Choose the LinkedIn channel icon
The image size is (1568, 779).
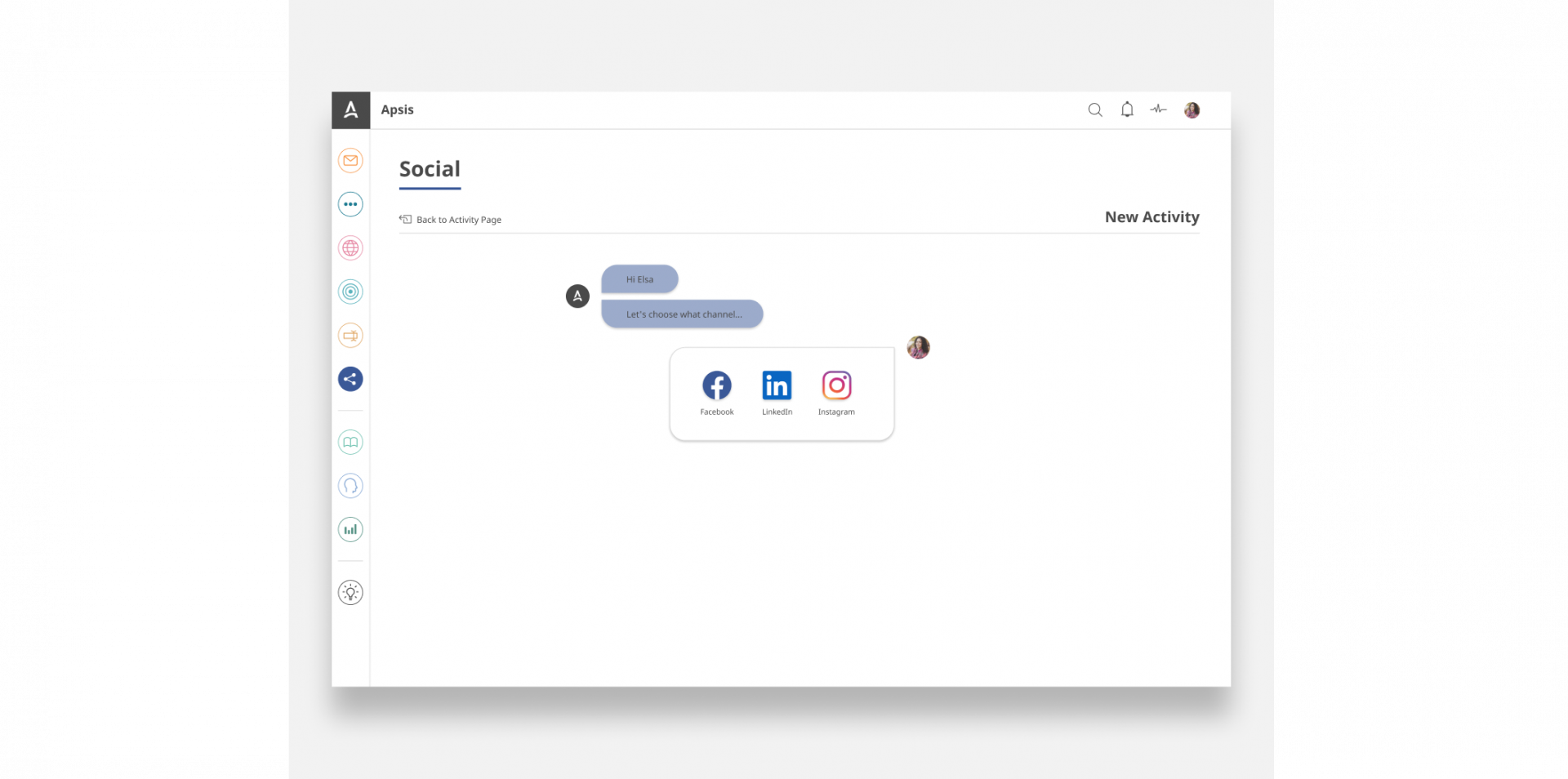[x=777, y=385]
